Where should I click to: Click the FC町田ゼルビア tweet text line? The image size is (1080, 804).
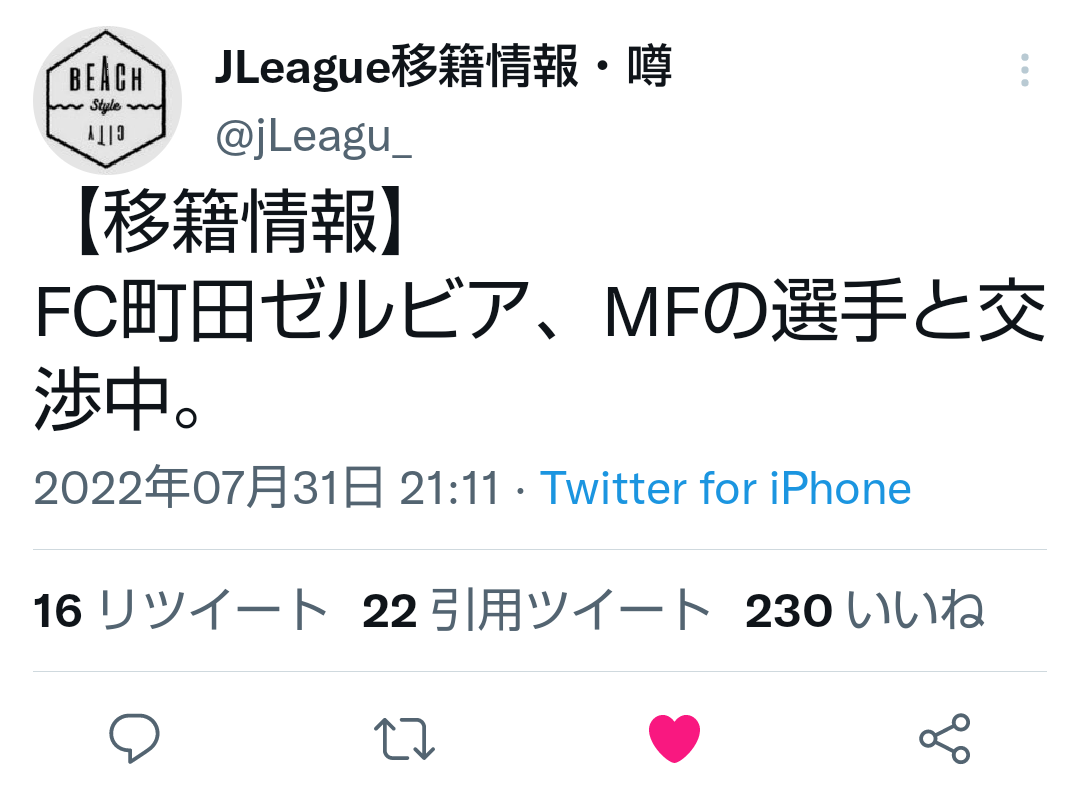coord(540,311)
